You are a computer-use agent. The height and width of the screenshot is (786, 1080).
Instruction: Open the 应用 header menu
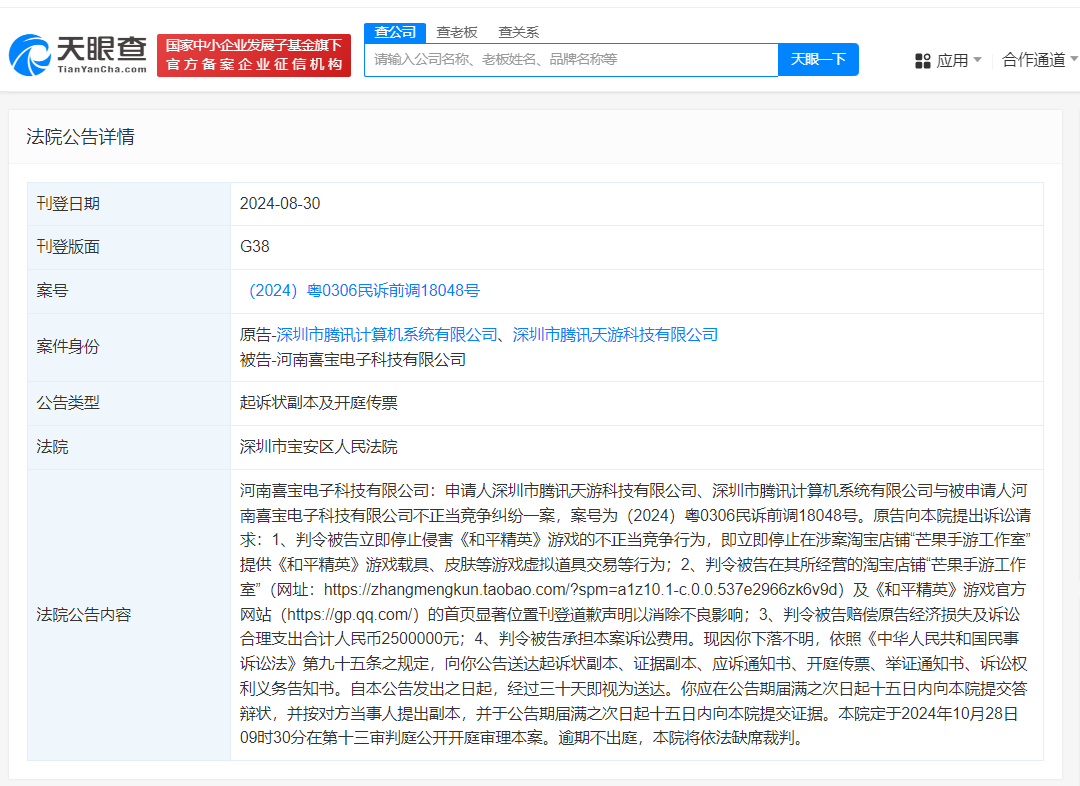(954, 60)
